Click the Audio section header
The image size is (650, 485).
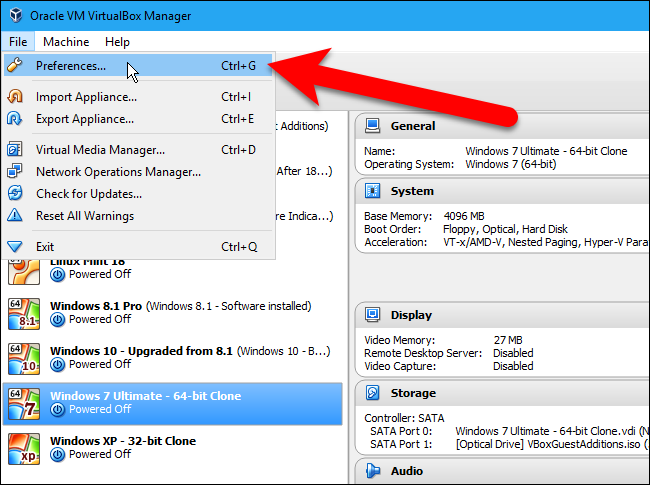(x=502, y=470)
